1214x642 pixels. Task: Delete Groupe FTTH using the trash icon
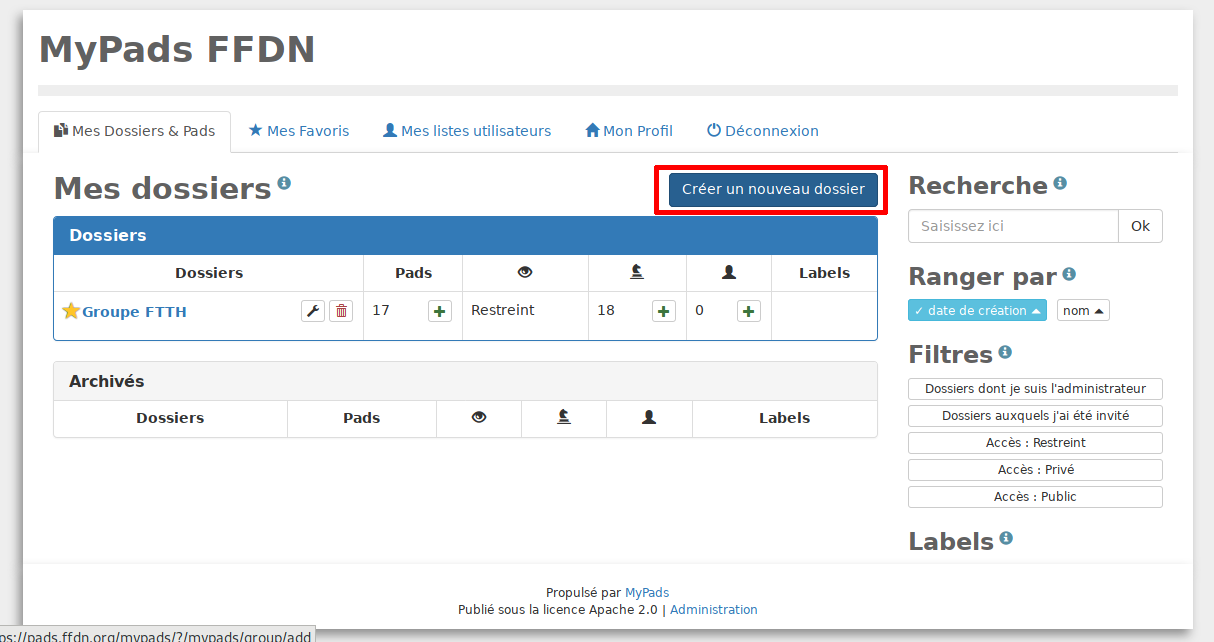[x=341, y=311]
